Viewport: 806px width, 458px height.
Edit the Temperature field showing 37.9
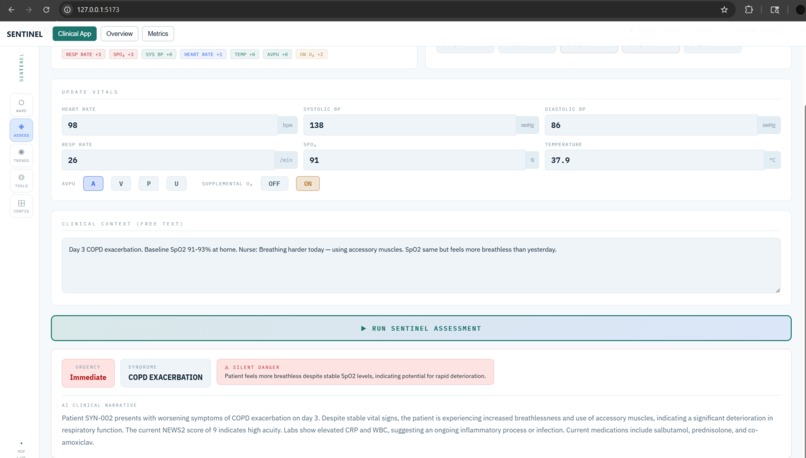pos(654,160)
